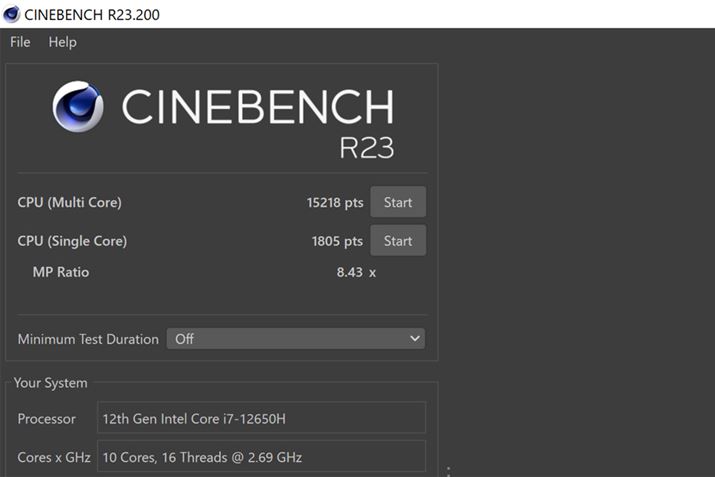Viewport: 715px width, 477px height.
Task: Open the Help menu
Action: [x=62, y=42]
